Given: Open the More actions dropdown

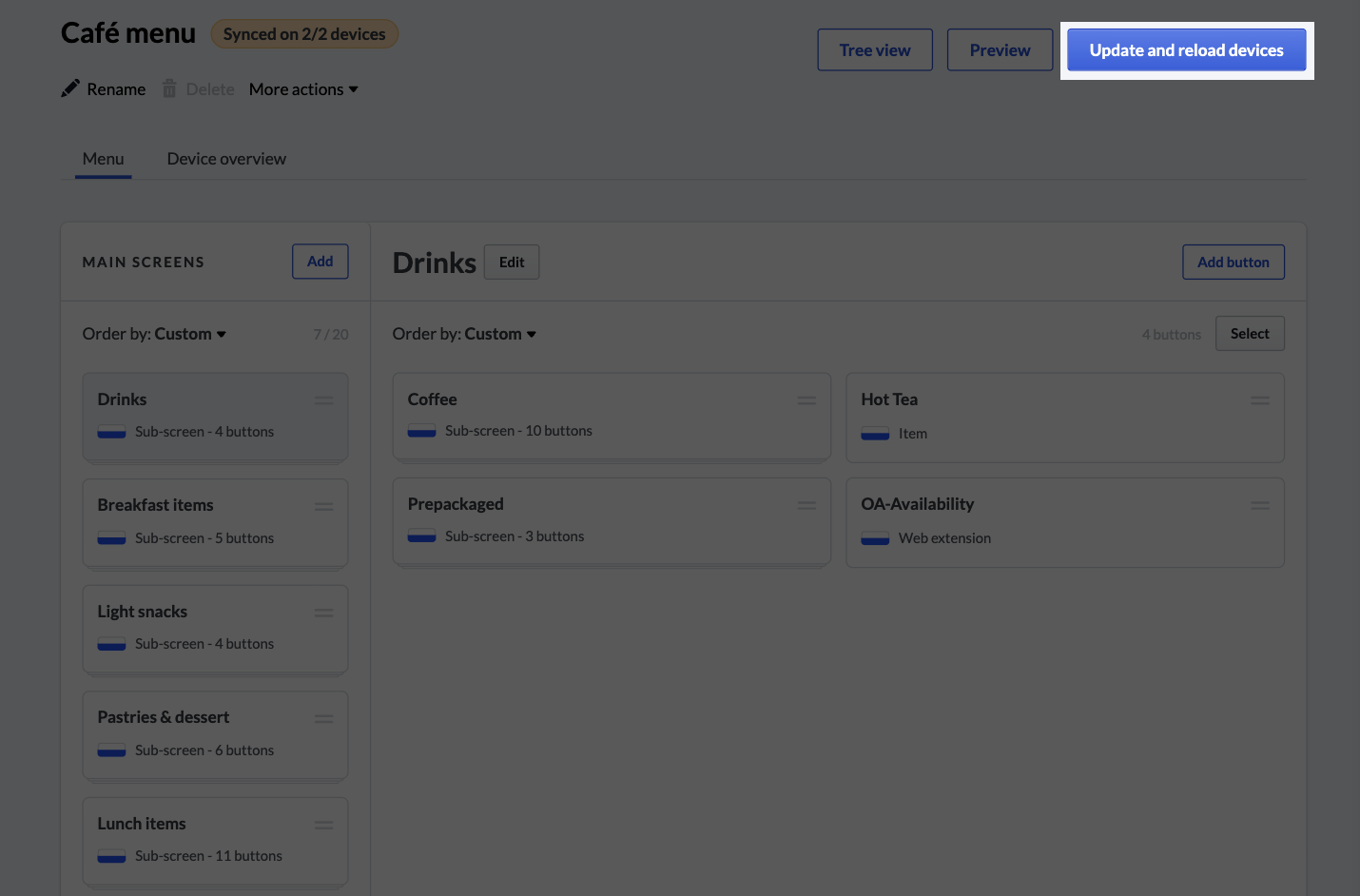Looking at the screenshot, I should tap(303, 88).
